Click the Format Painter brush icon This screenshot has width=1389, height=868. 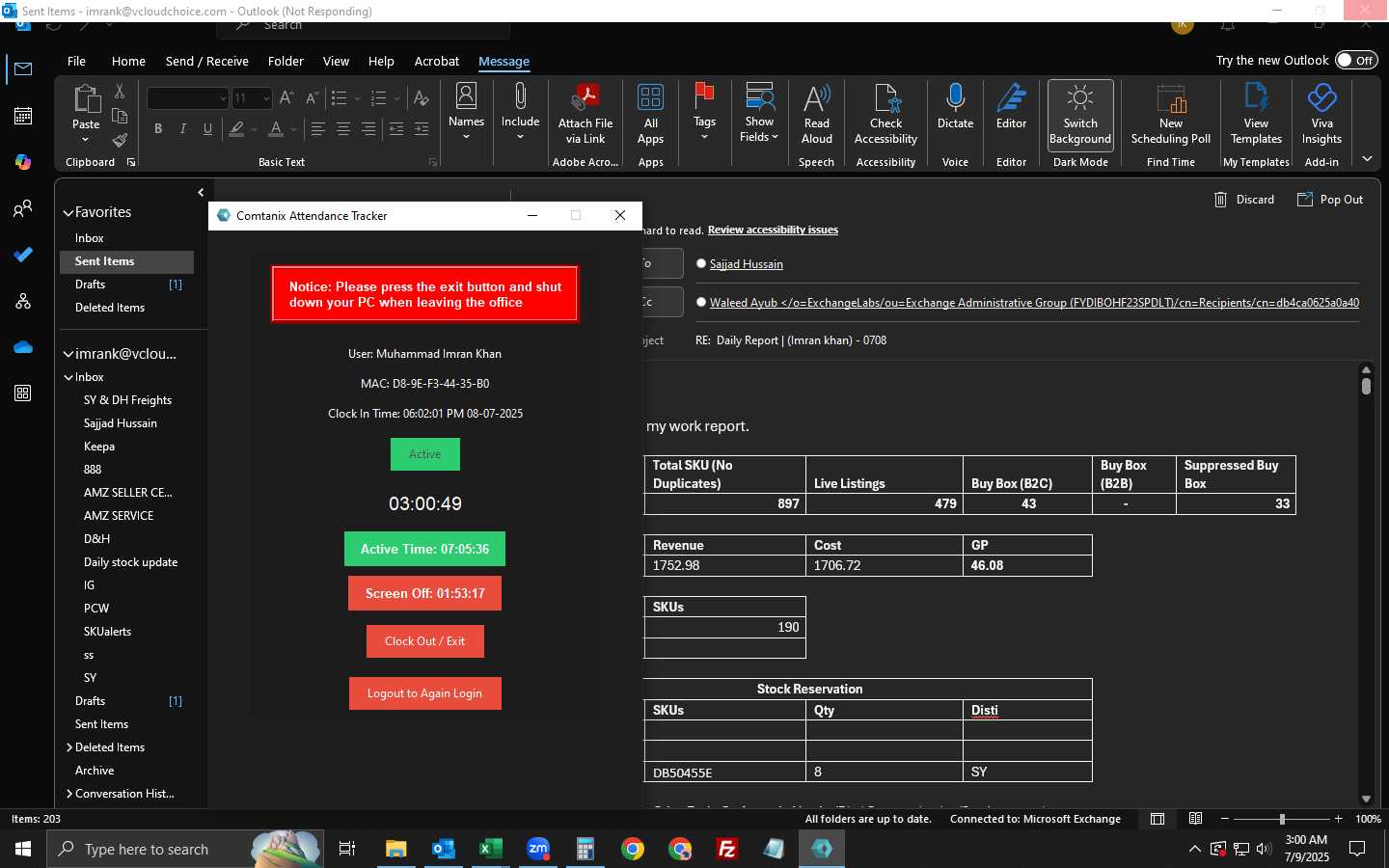coord(120,140)
